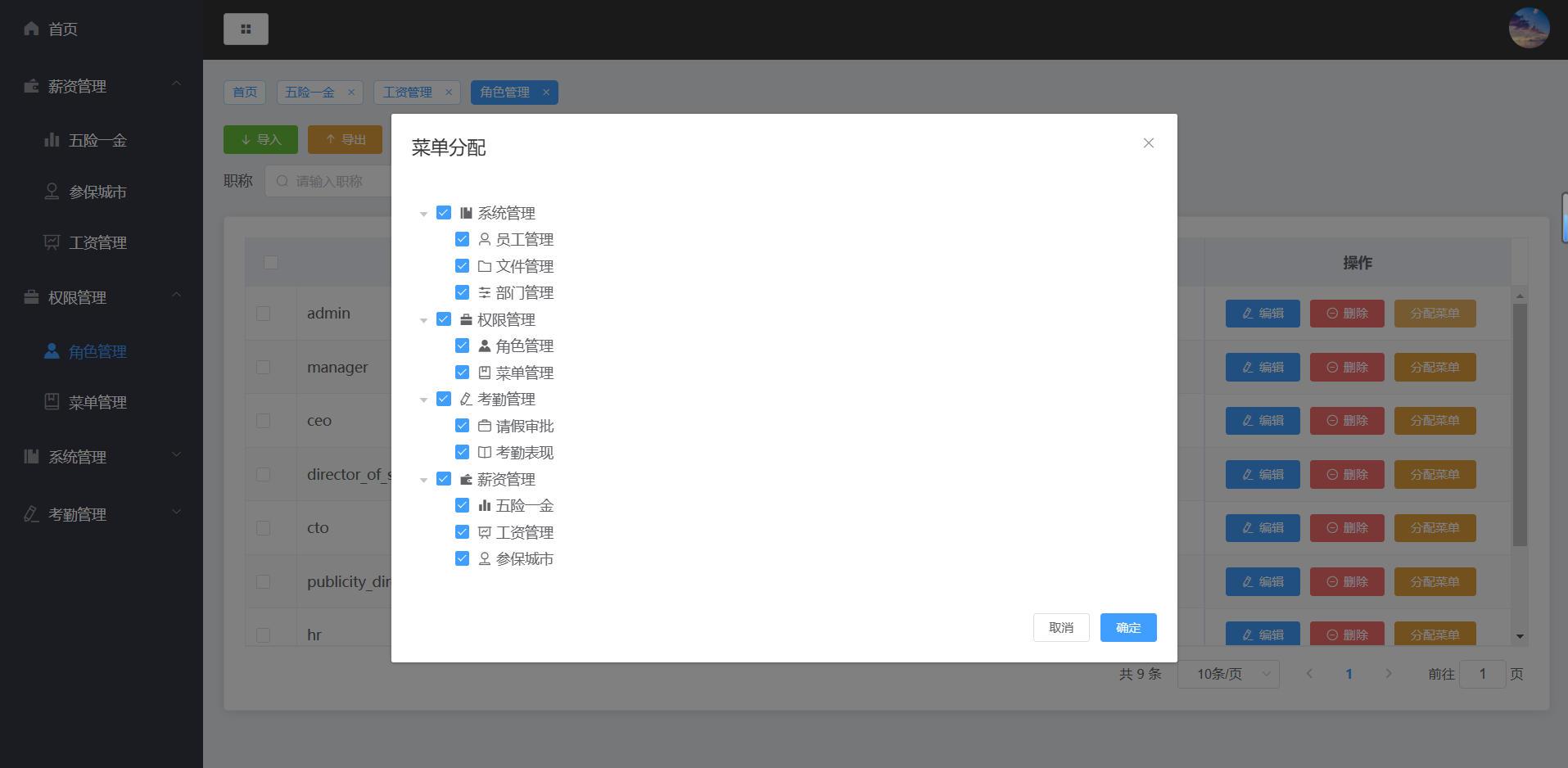Viewport: 1568px width, 768px height.
Task: Switch to the 工资管理 tab
Action: 409,92
